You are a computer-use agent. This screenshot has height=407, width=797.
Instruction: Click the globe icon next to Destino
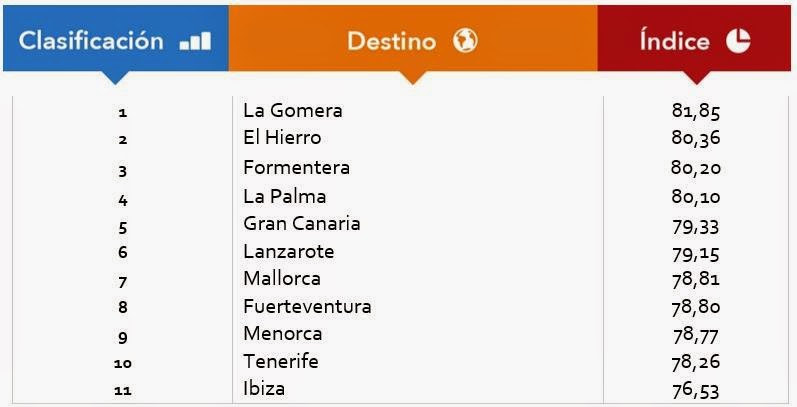point(465,41)
